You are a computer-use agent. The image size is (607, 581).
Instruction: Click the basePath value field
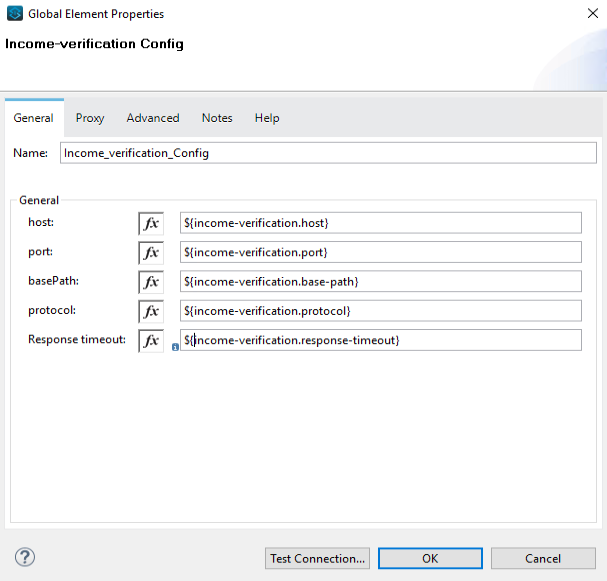(x=381, y=281)
